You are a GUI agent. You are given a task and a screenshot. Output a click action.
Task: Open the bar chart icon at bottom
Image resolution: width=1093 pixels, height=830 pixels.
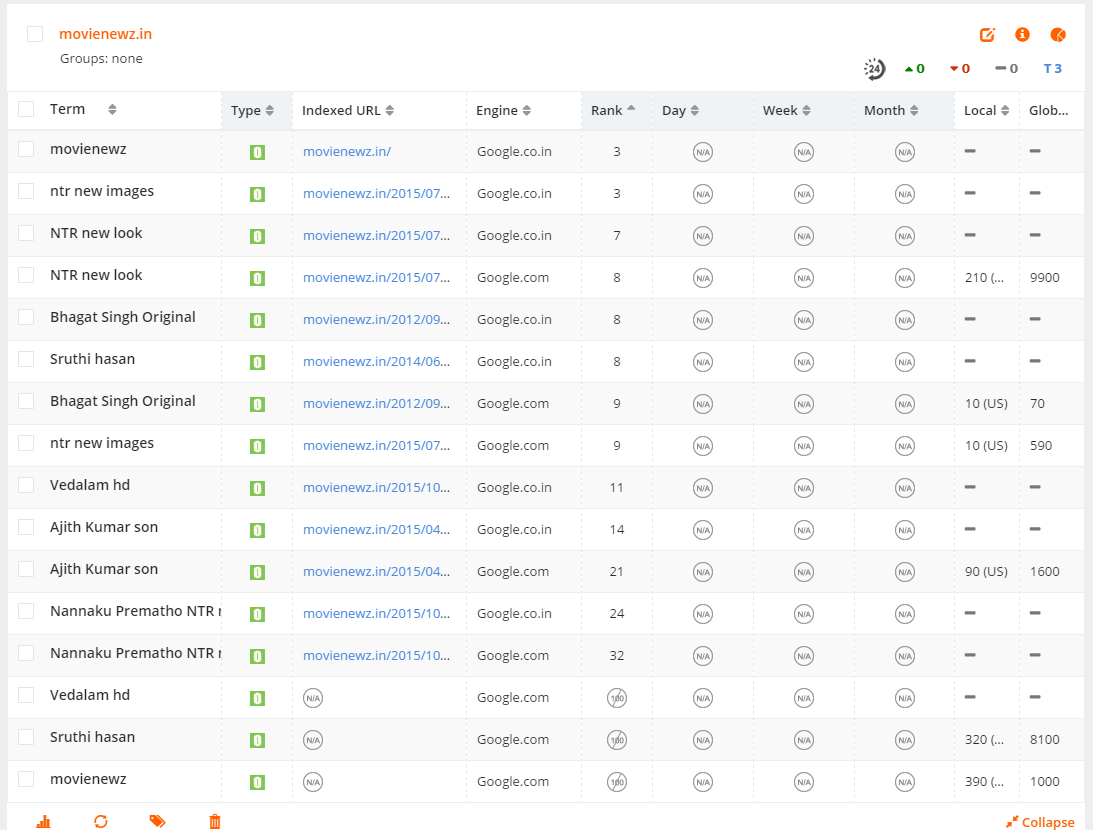(x=43, y=822)
